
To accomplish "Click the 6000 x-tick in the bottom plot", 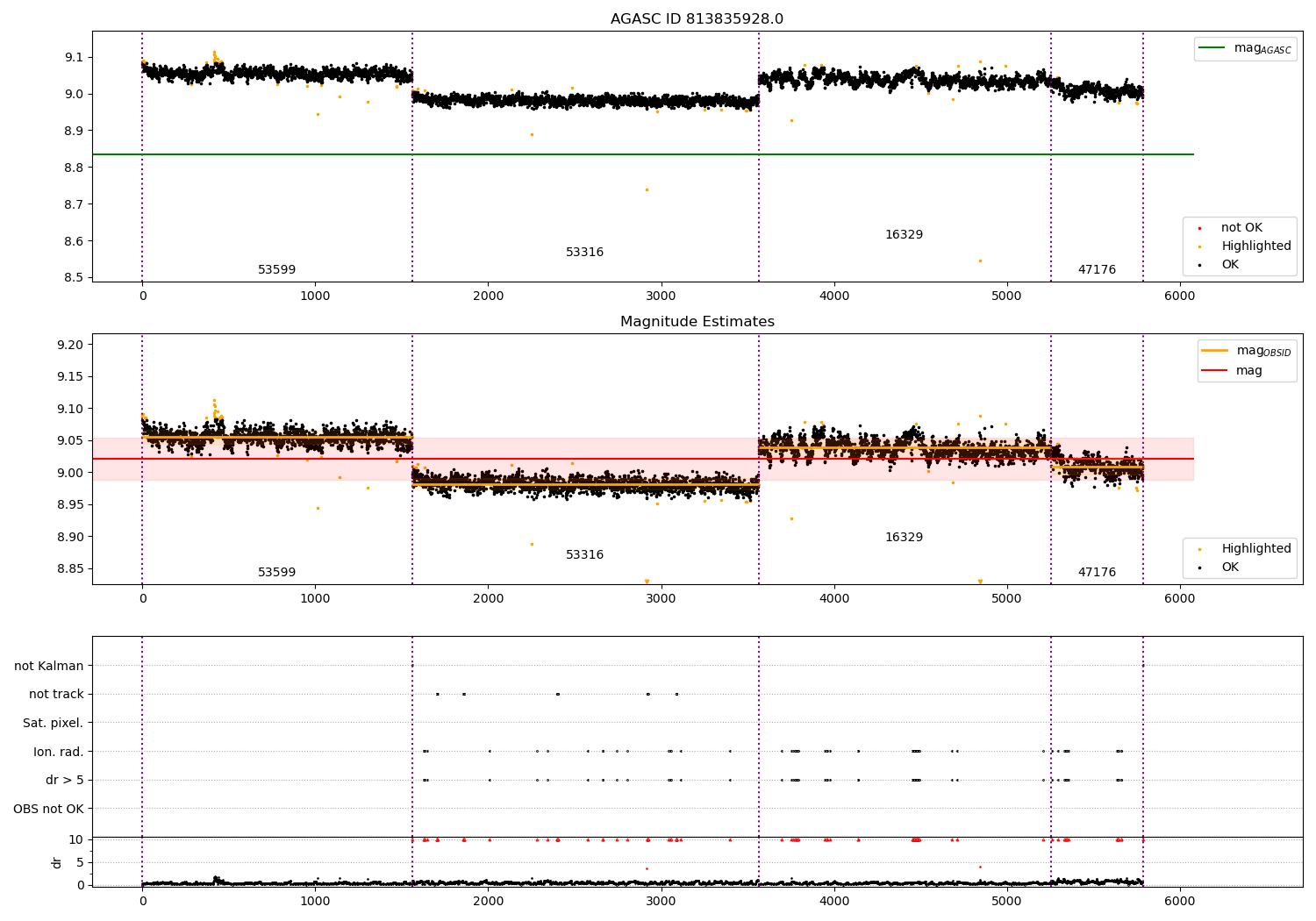I will (x=1179, y=900).
